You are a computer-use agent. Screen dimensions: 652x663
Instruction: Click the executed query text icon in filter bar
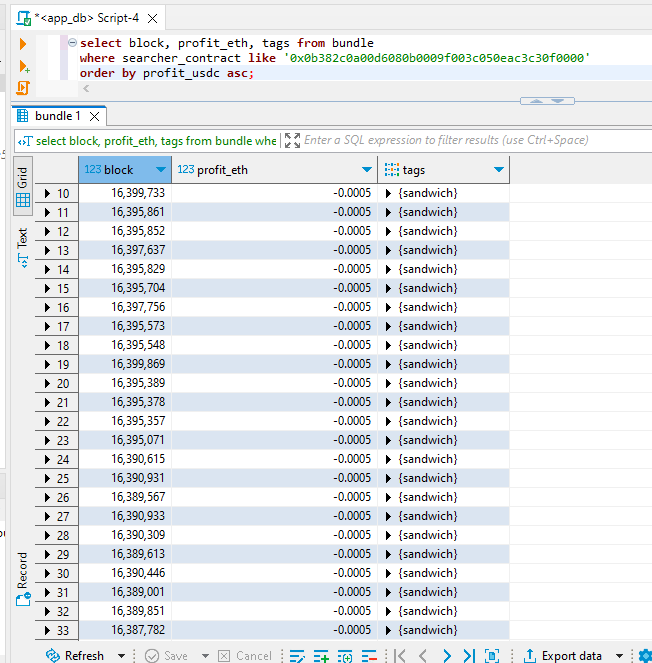tap(25, 141)
